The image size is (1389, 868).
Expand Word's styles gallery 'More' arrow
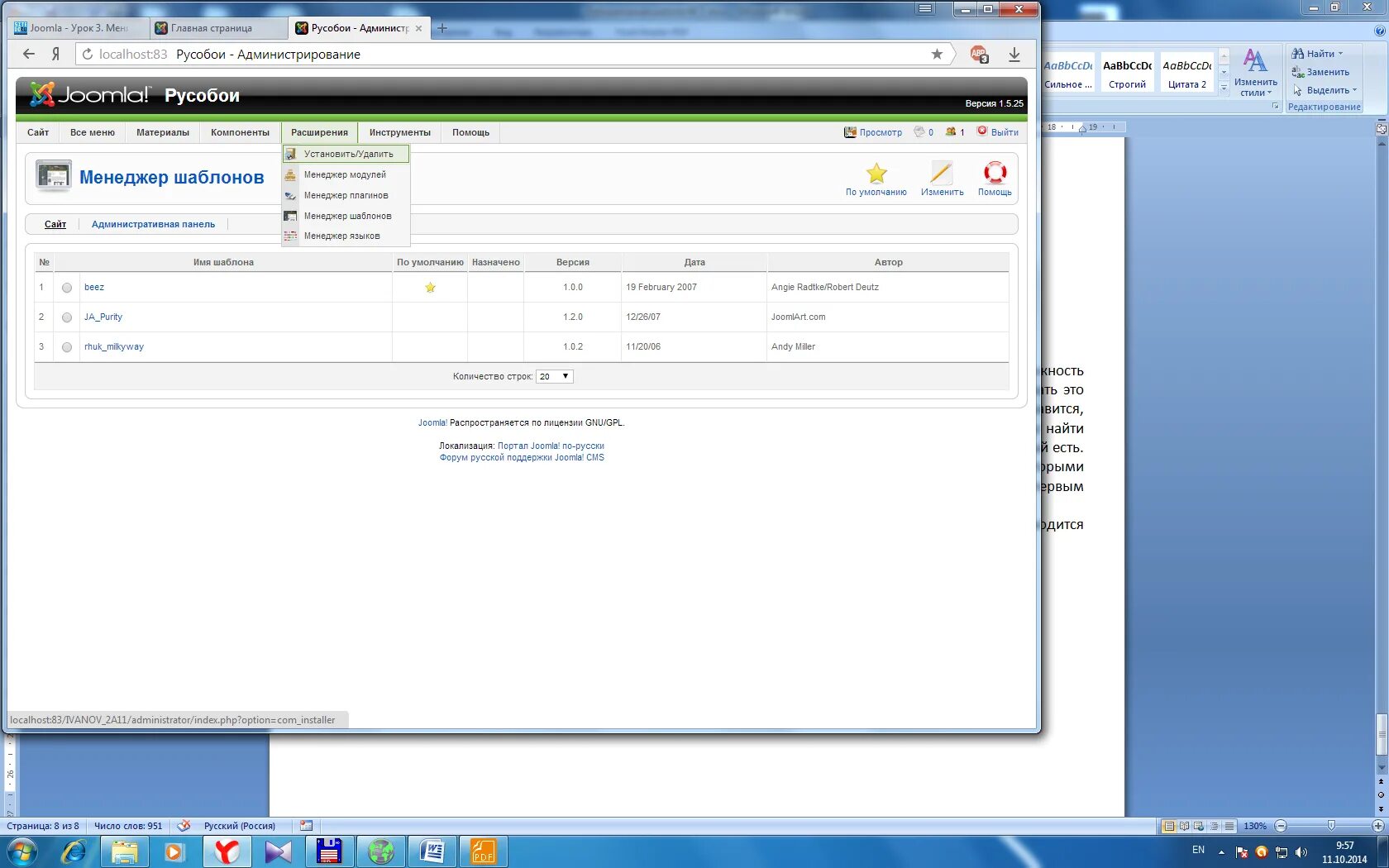[x=1224, y=88]
